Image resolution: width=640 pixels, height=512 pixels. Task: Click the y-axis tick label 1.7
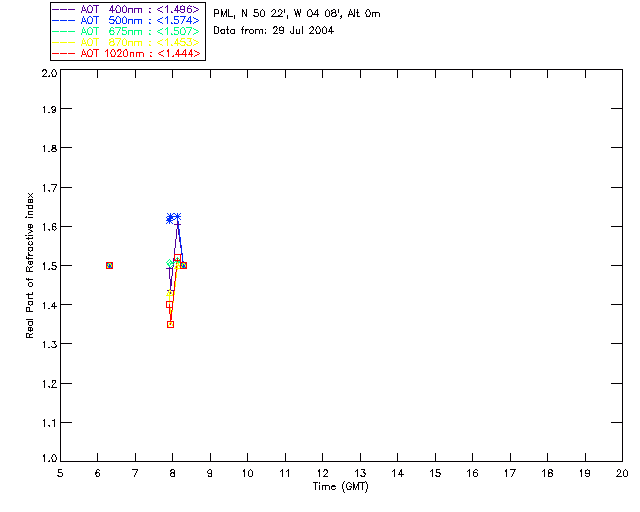(x=49, y=188)
